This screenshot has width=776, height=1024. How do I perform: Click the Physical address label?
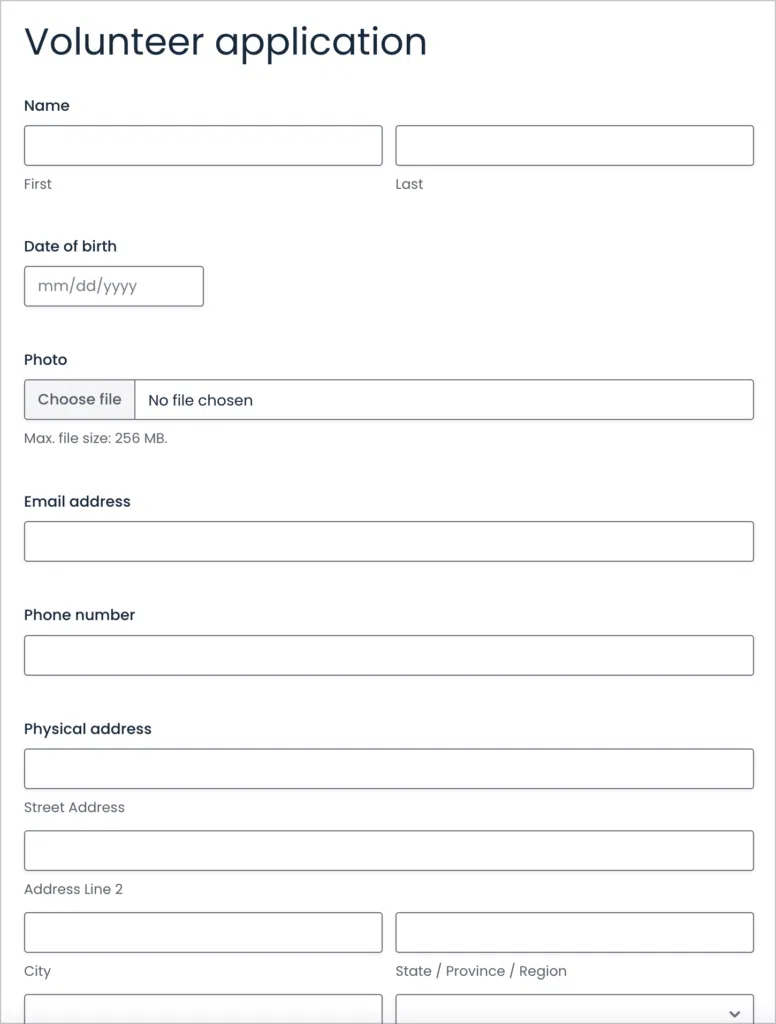[88, 728]
